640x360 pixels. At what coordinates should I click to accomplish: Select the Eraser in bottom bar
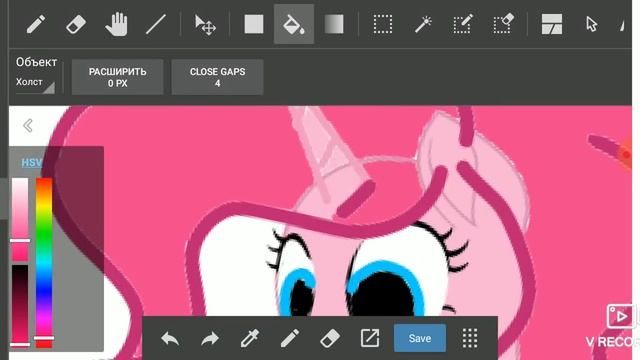click(x=330, y=338)
